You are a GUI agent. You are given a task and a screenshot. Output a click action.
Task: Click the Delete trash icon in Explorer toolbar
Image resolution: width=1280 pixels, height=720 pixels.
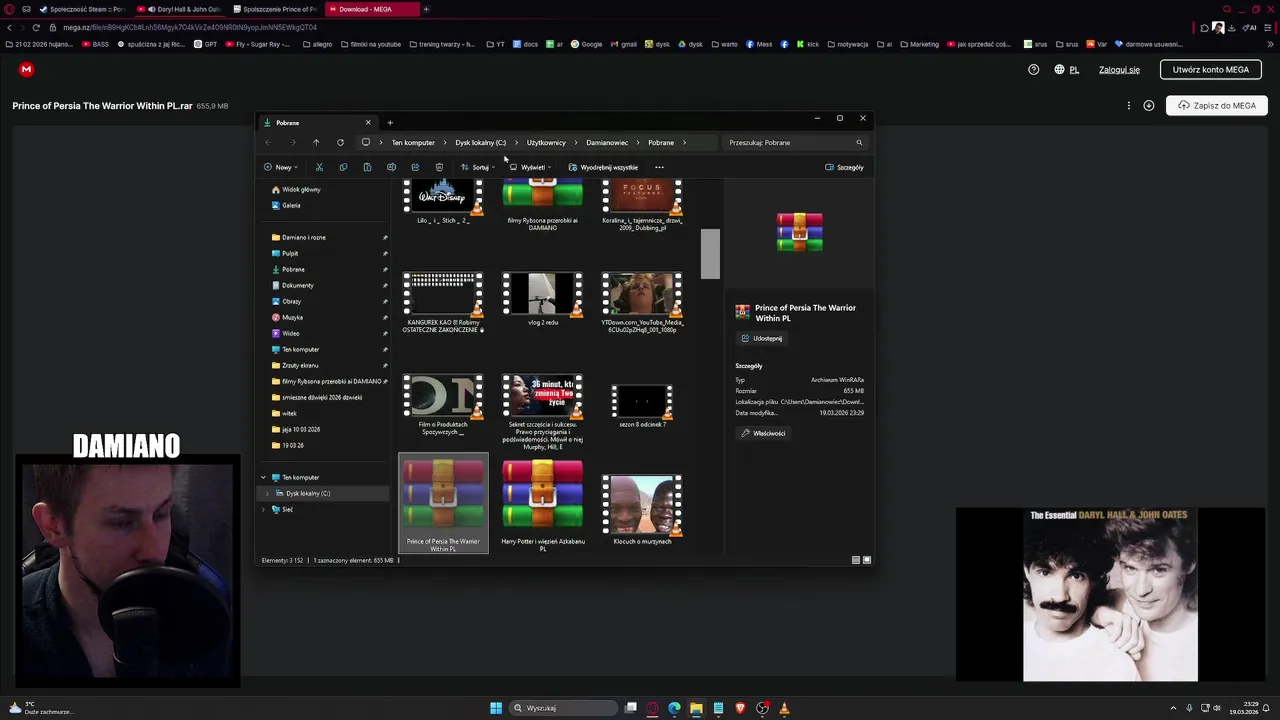coord(439,167)
